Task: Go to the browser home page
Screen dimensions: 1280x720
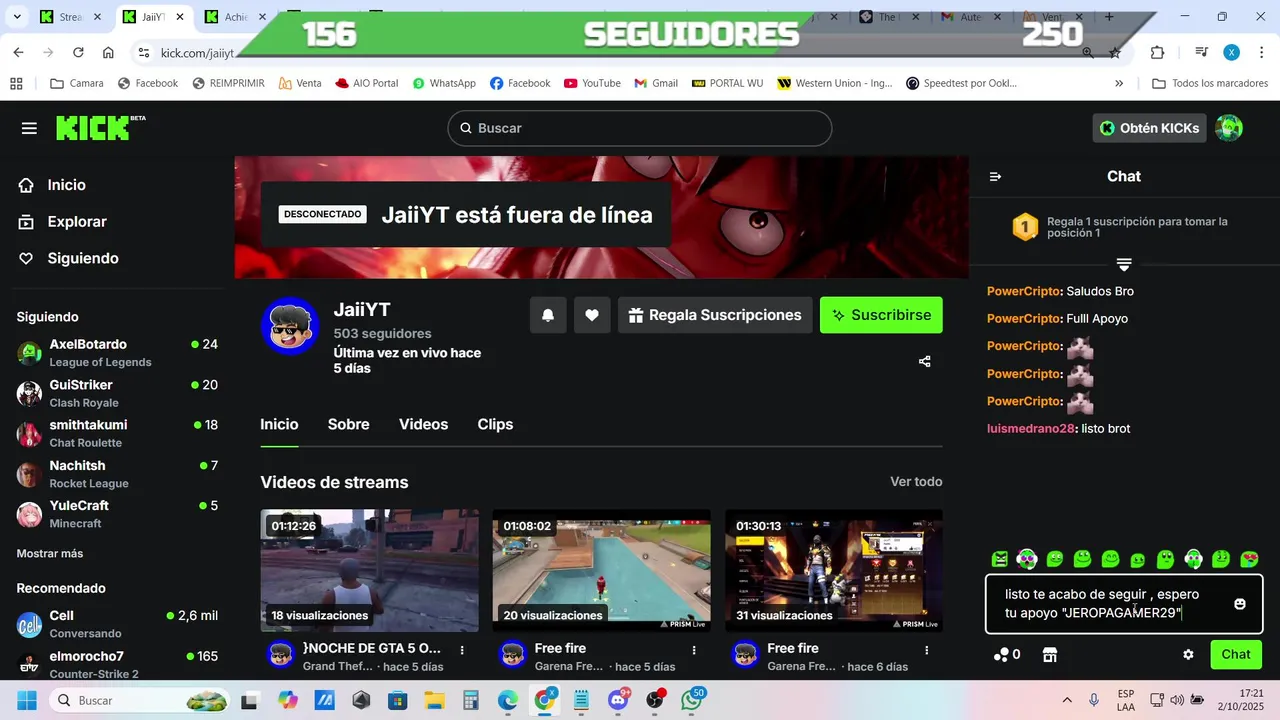Action: click(x=108, y=53)
